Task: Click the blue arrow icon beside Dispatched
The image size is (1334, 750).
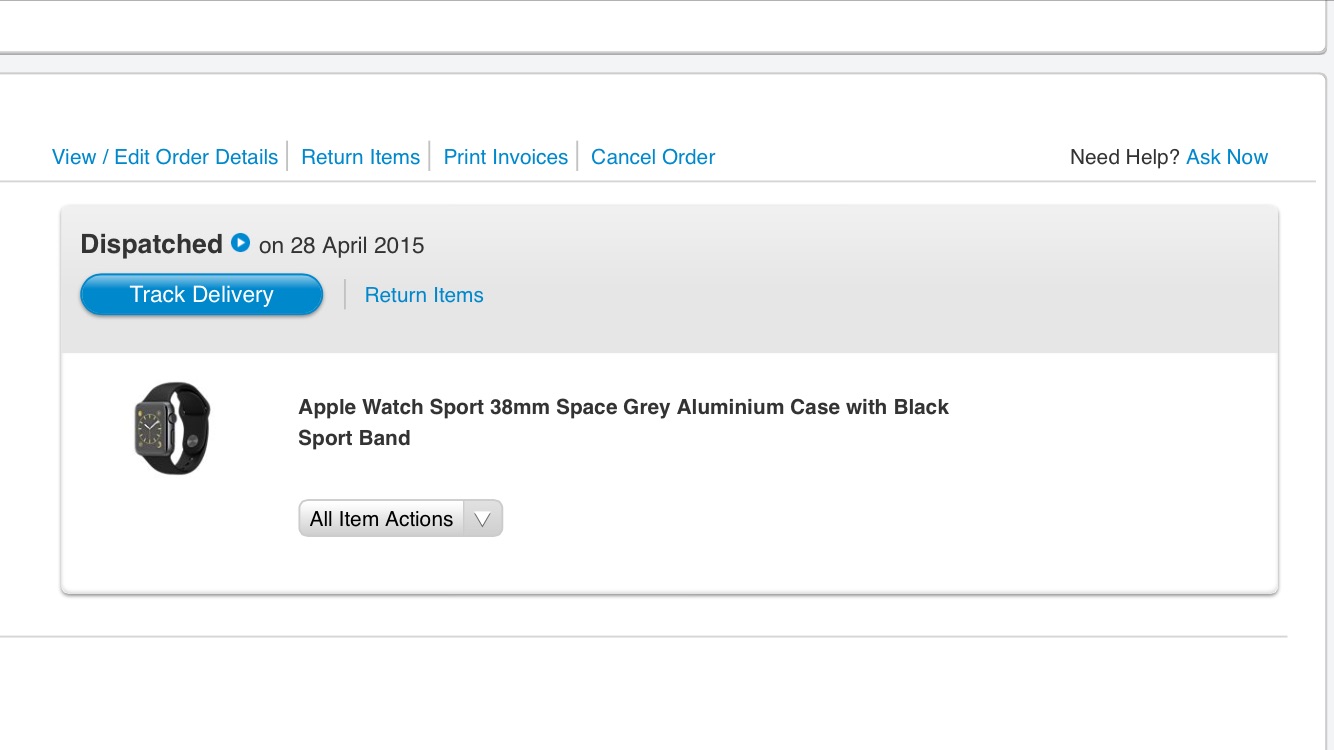Action: (x=240, y=243)
